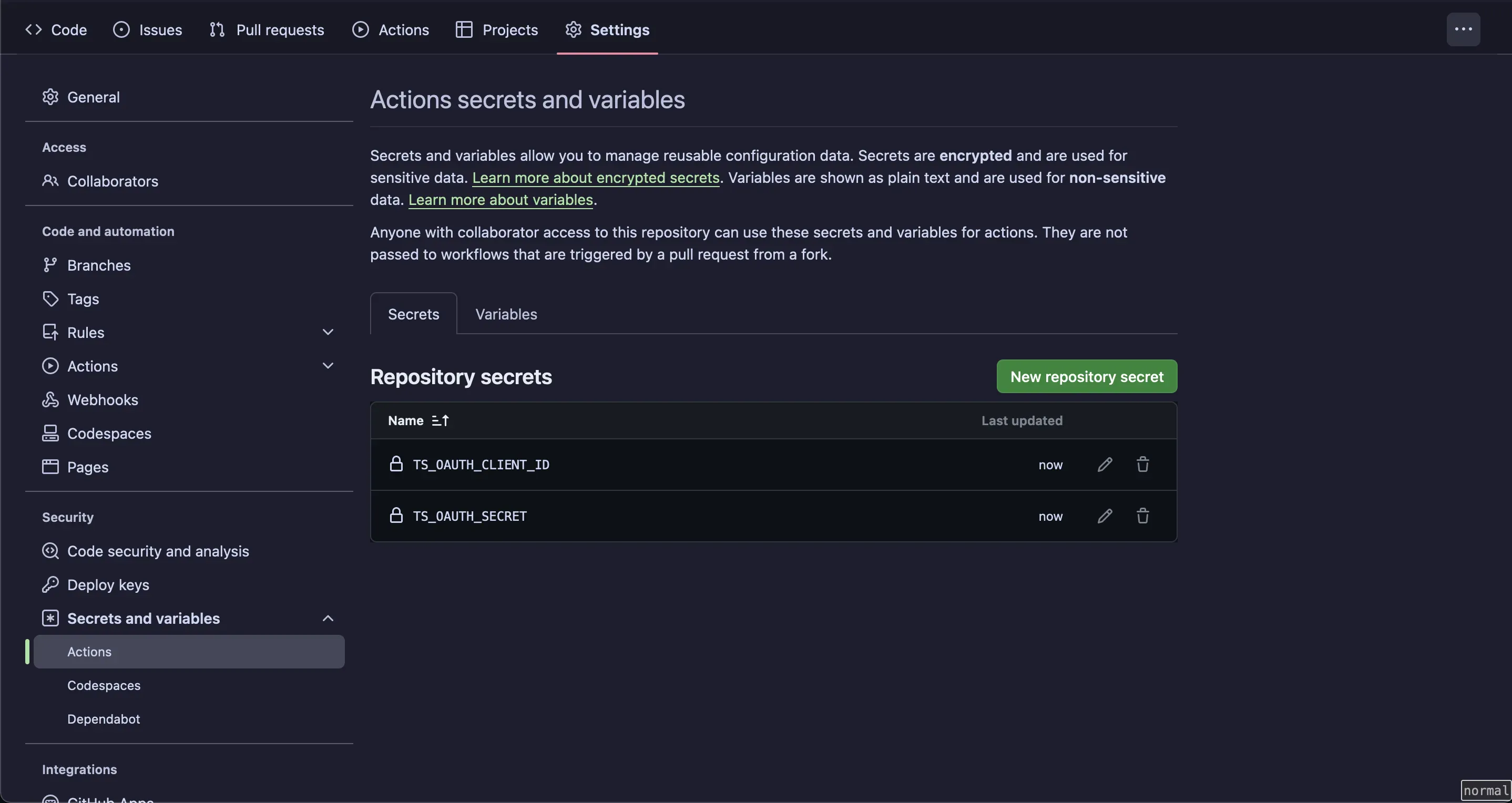The height and width of the screenshot is (803, 1512).
Task: Collapse Secrets and variables section
Action: pyautogui.click(x=328, y=618)
